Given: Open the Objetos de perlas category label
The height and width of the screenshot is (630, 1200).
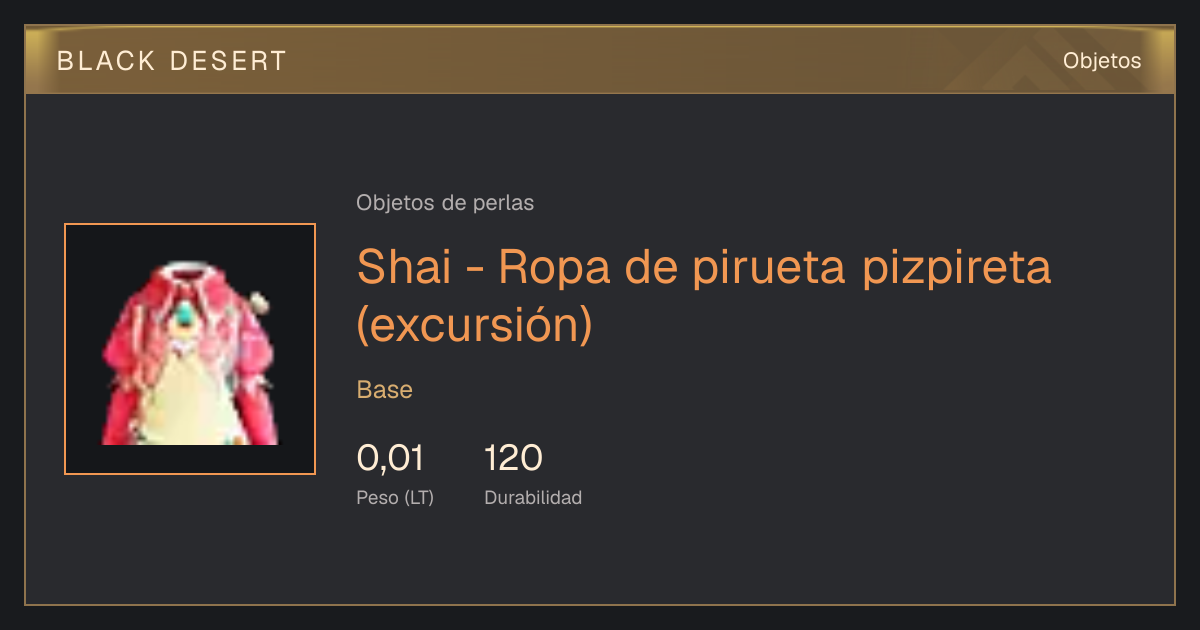Looking at the screenshot, I should pos(445,203).
